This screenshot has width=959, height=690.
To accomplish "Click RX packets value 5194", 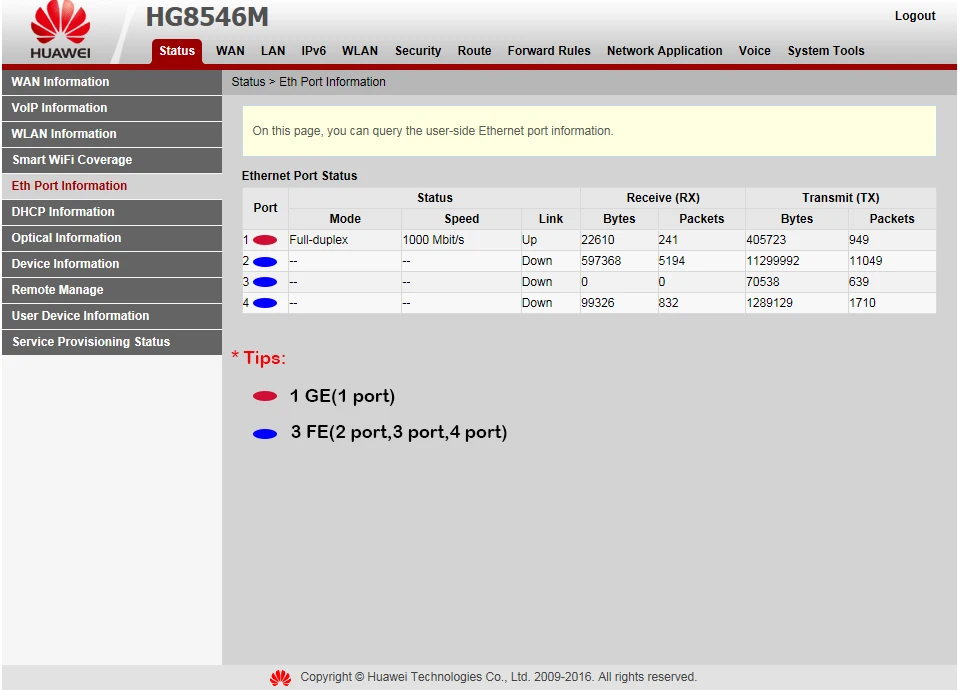I will pos(672,261).
